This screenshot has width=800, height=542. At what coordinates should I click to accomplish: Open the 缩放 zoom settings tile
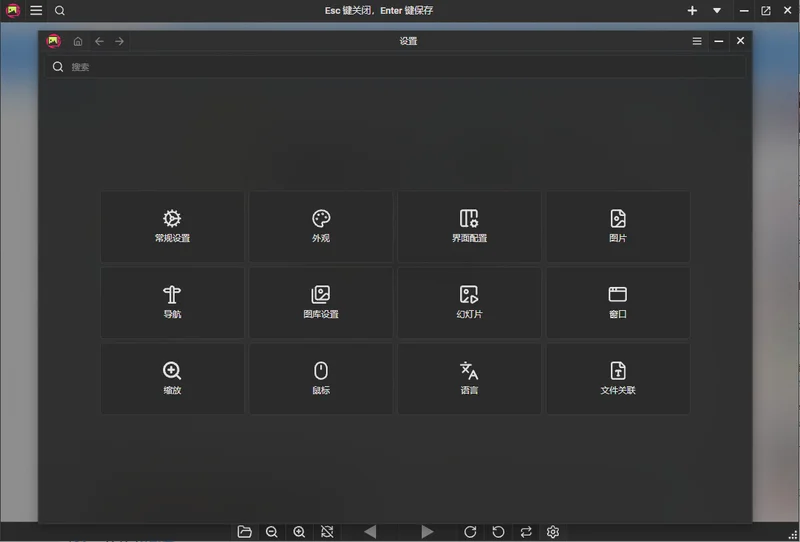point(172,379)
